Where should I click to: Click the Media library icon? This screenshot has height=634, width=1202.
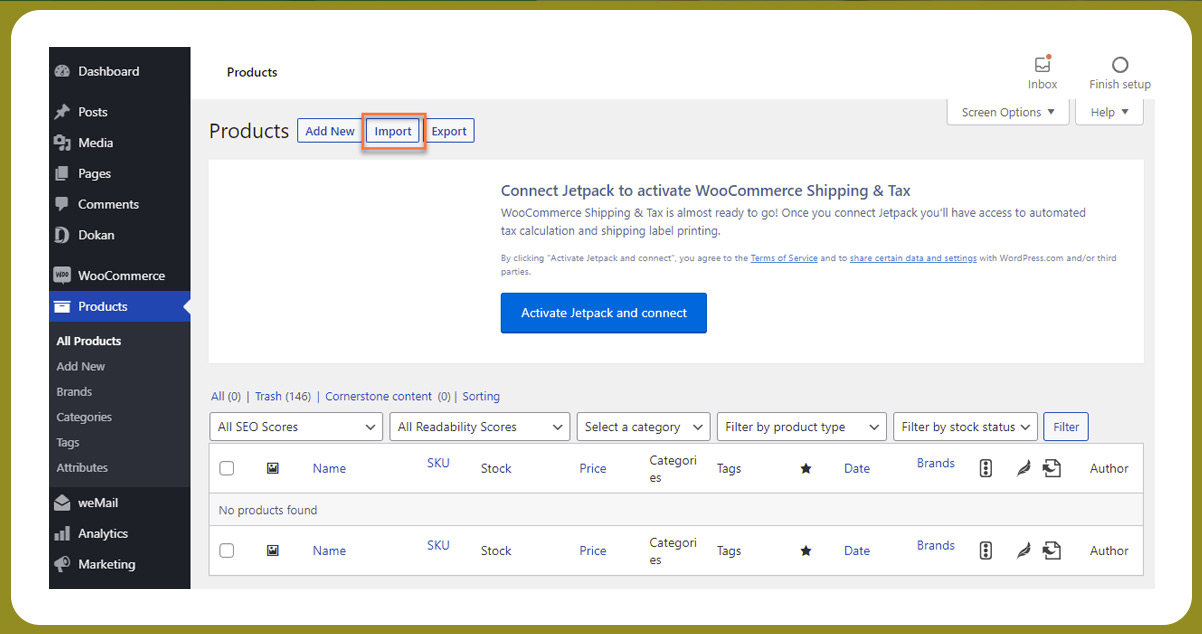(x=62, y=143)
